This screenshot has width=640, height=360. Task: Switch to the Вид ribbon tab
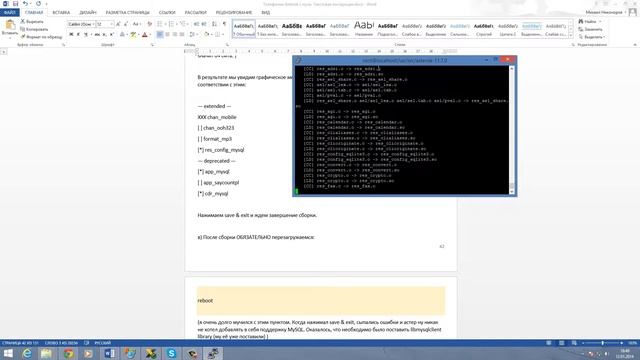(265, 13)
